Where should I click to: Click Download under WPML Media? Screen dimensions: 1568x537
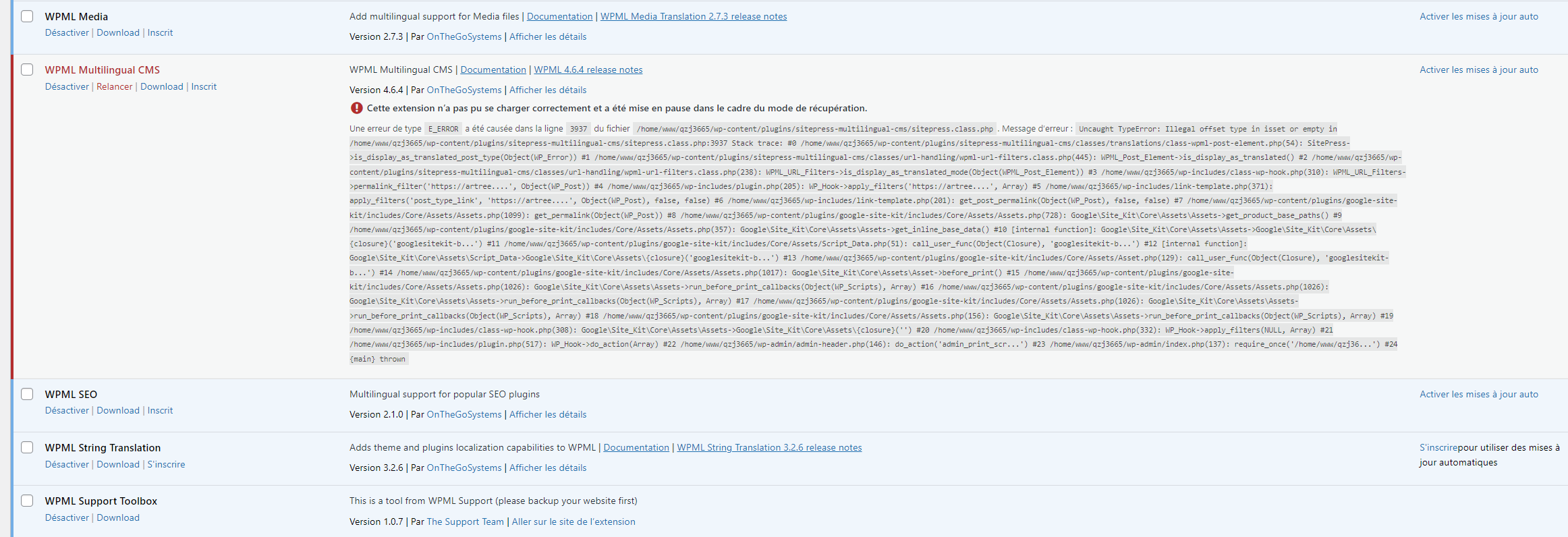[x=118, y=32]
